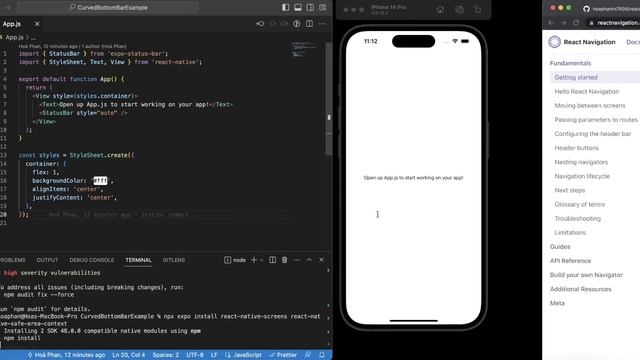Screen dimensions: 640x360
Task: Click the '#fff' backgroundColor value
Action: point(100,180)
